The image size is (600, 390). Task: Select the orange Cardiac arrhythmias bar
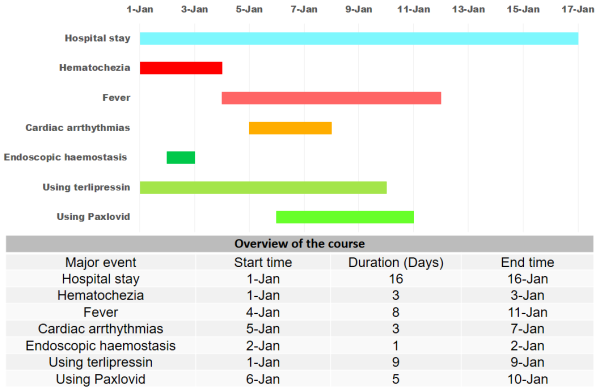point(290,128)
